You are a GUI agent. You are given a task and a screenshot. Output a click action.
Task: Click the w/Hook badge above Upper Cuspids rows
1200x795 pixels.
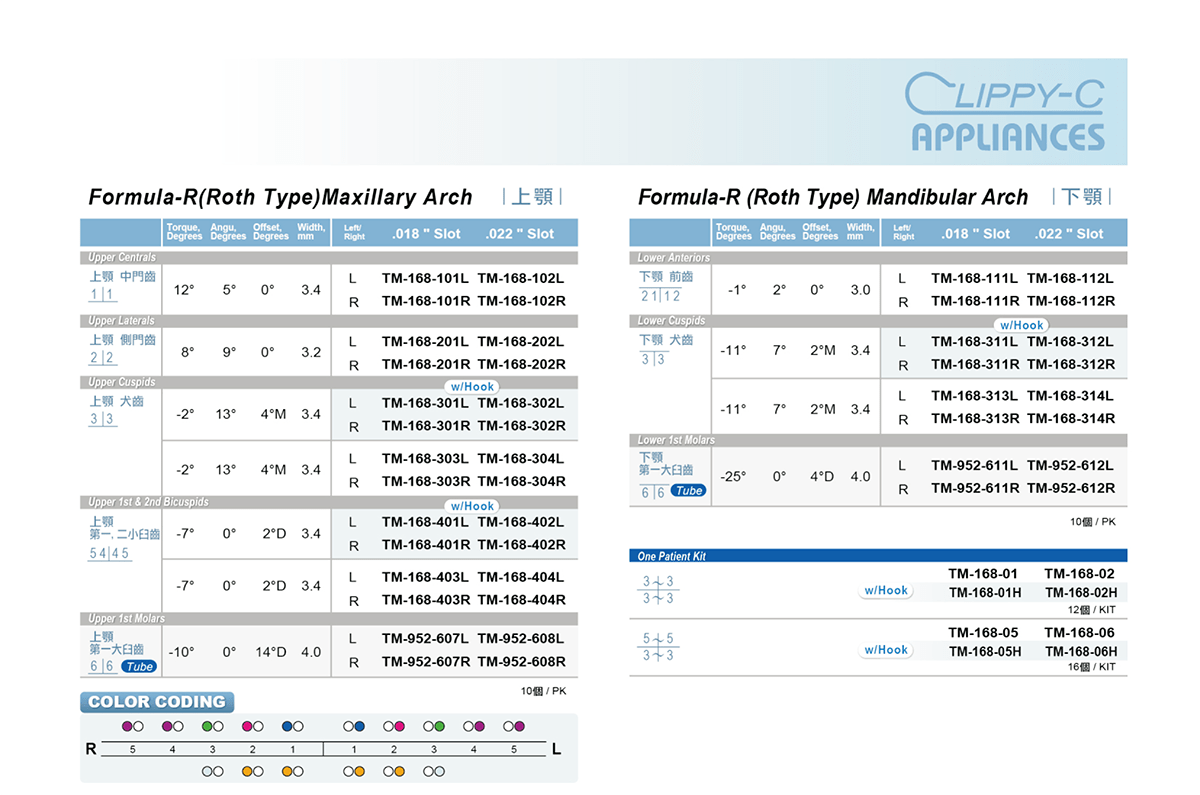[472, 387]
